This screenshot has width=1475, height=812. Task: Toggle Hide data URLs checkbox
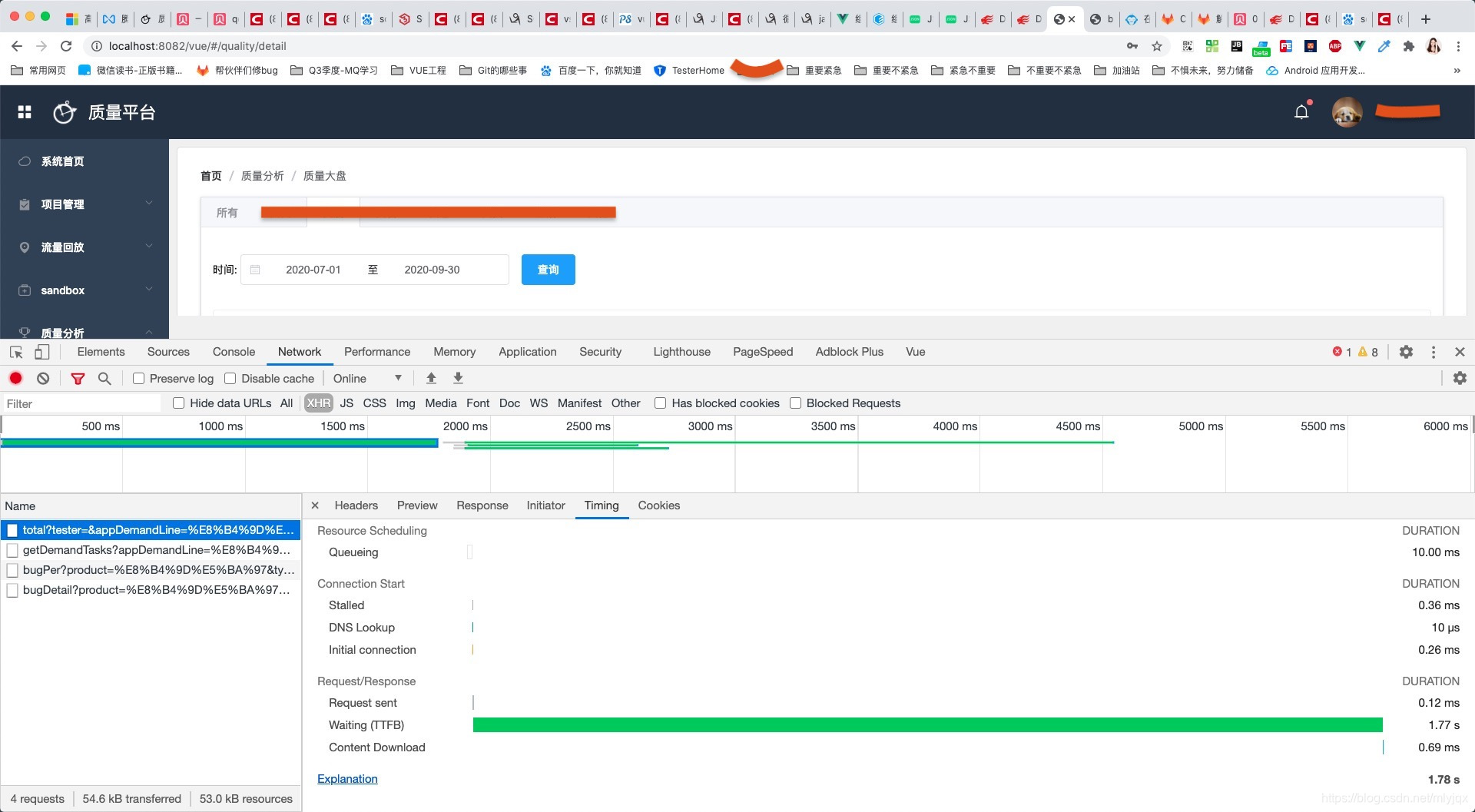pyautogui.click(x=178, y=403)
